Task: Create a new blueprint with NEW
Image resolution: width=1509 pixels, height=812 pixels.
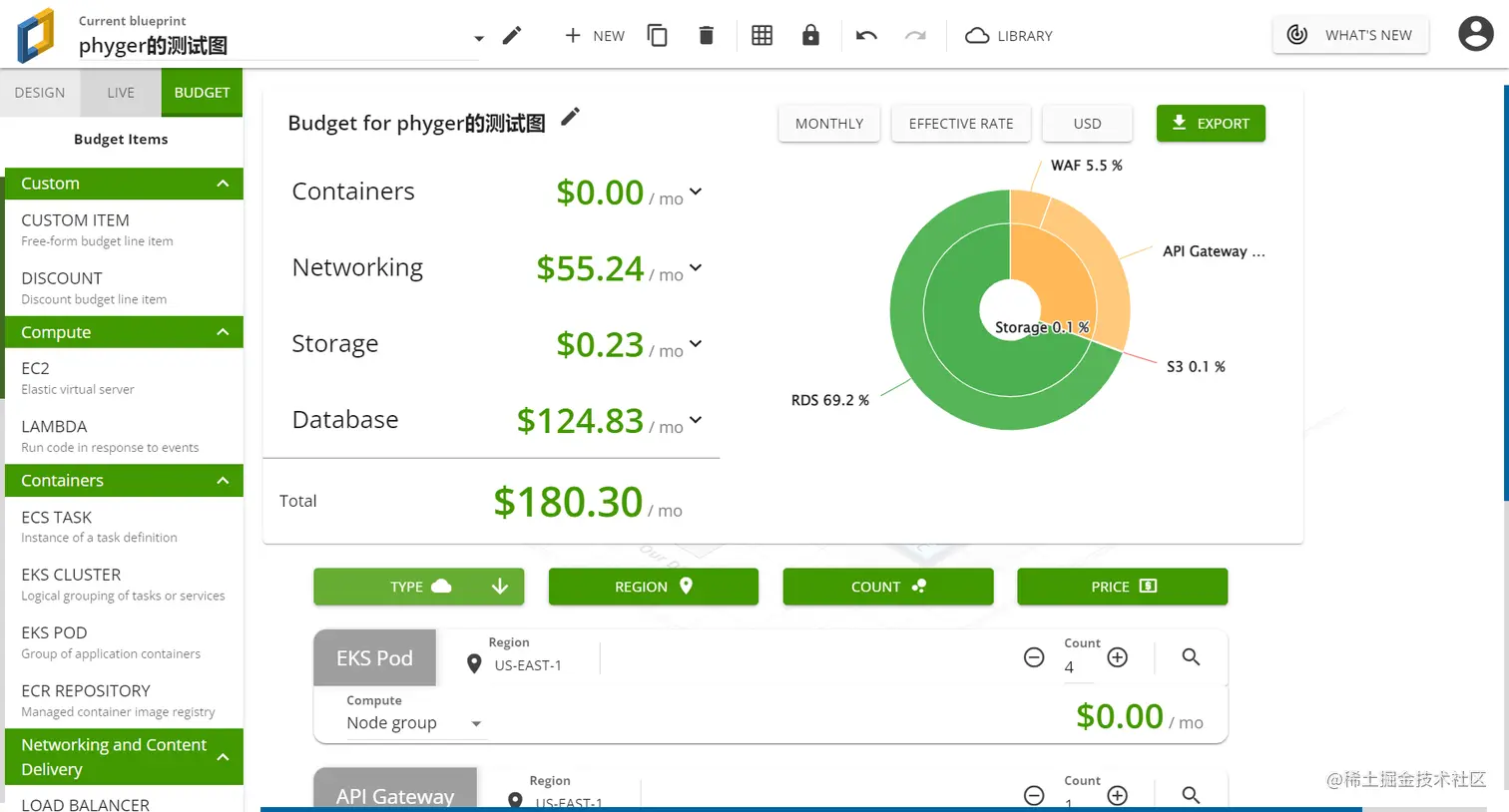Action: pyautogui.click(x=595, y=36)
